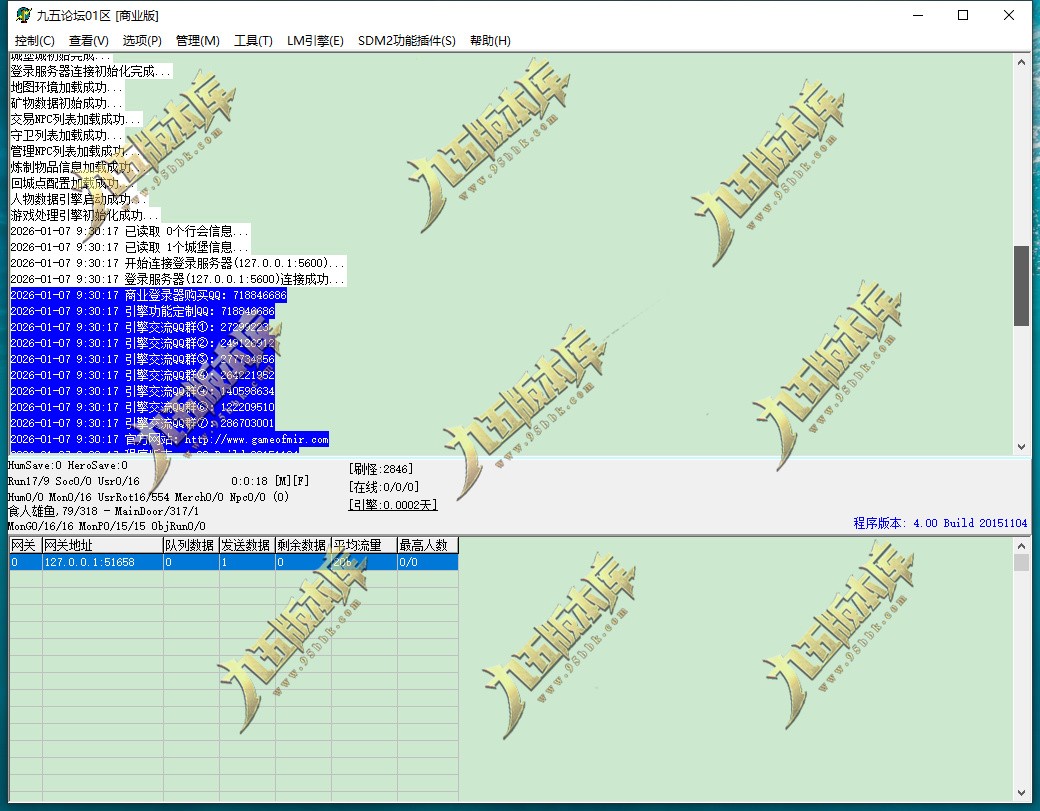
Task: Open the 帮助(H) menu
Action: click(x=490, y=40)
